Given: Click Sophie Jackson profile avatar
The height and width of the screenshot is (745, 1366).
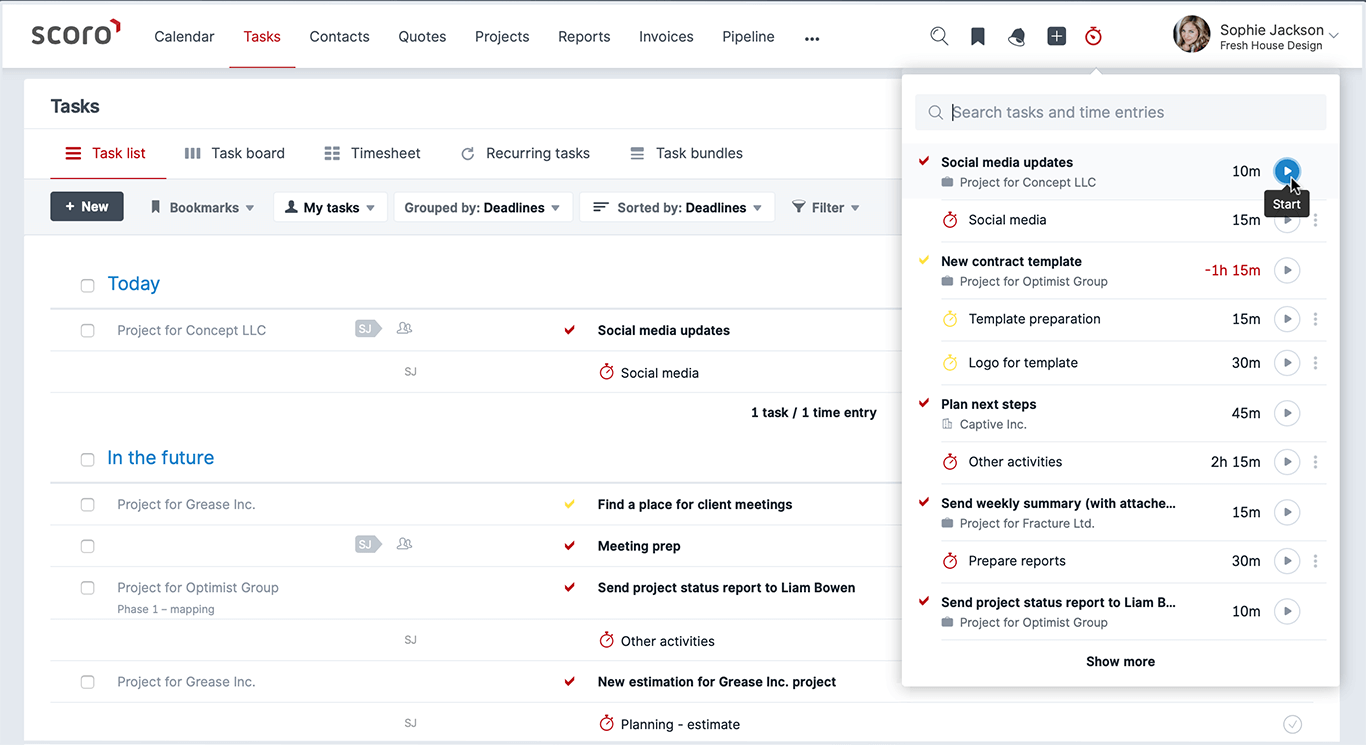Looking at the screenshot, I should coord(1191,34).
